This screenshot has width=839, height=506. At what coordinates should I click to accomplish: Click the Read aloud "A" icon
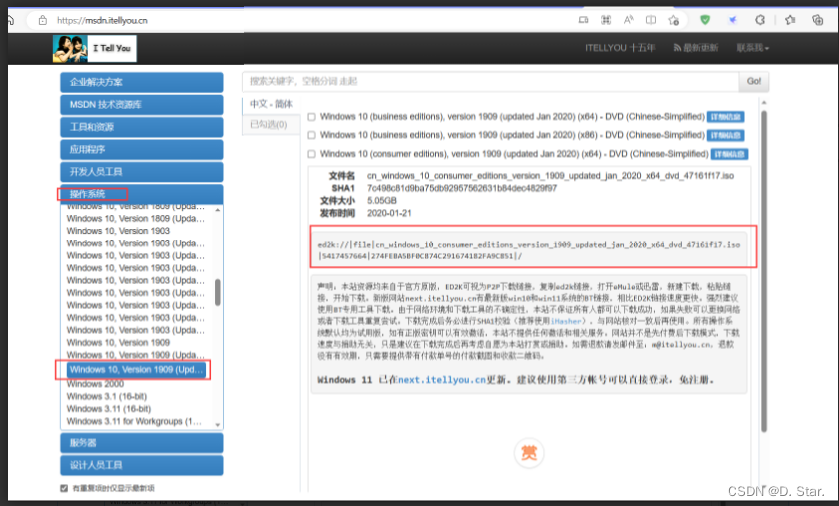click(628, 20)
